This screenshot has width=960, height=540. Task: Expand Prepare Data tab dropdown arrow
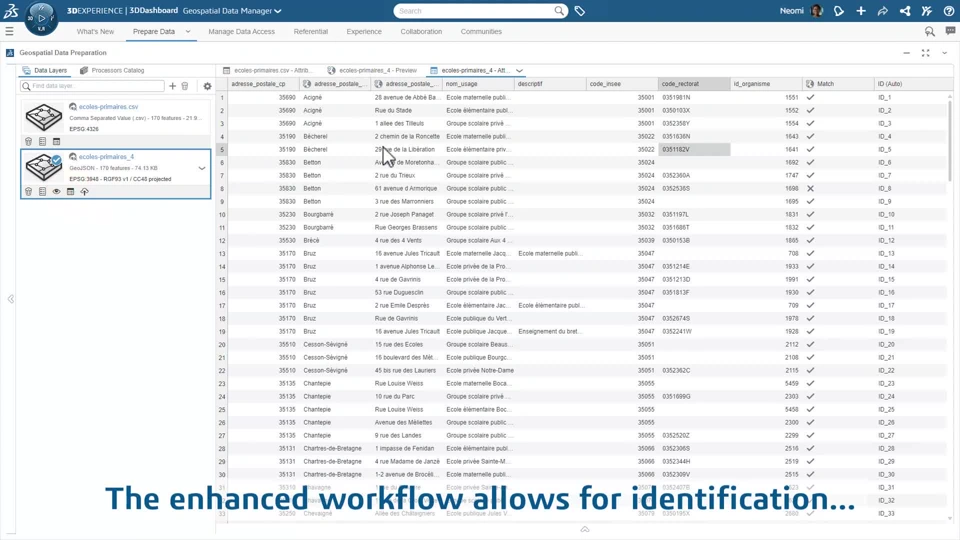click(x=188, y=31)
